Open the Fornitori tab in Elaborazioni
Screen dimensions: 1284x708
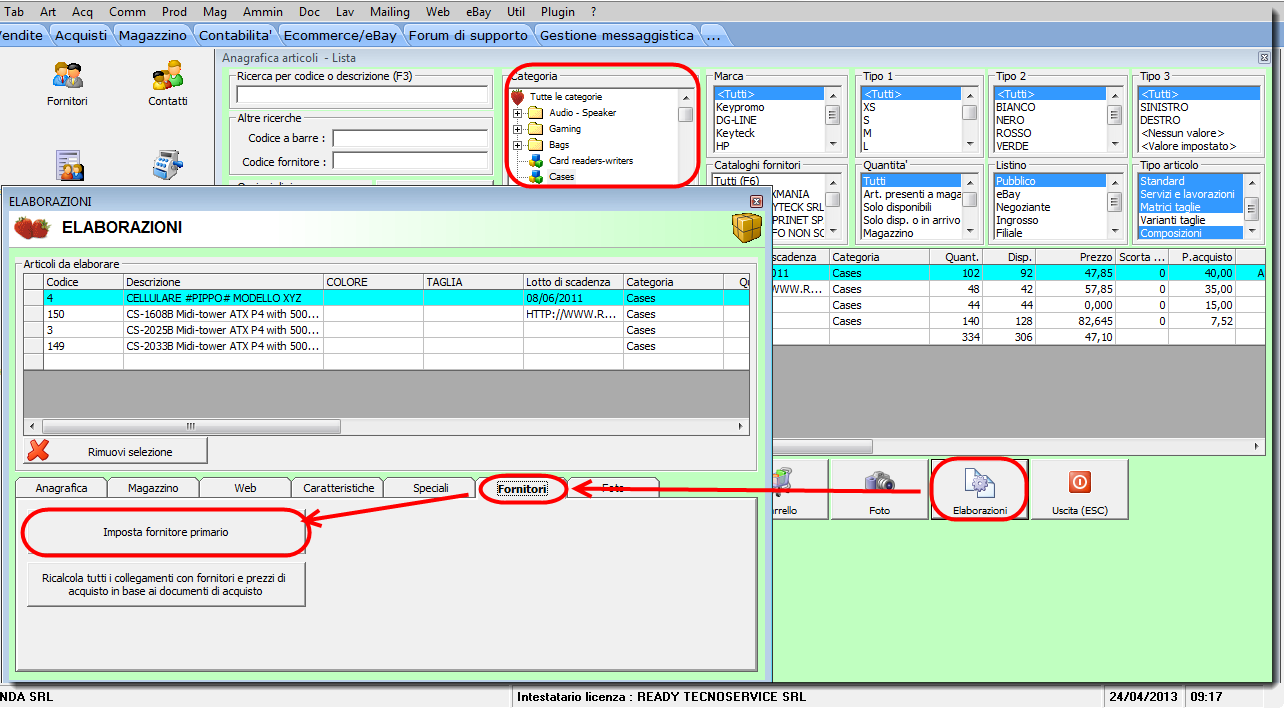[522, 489]
